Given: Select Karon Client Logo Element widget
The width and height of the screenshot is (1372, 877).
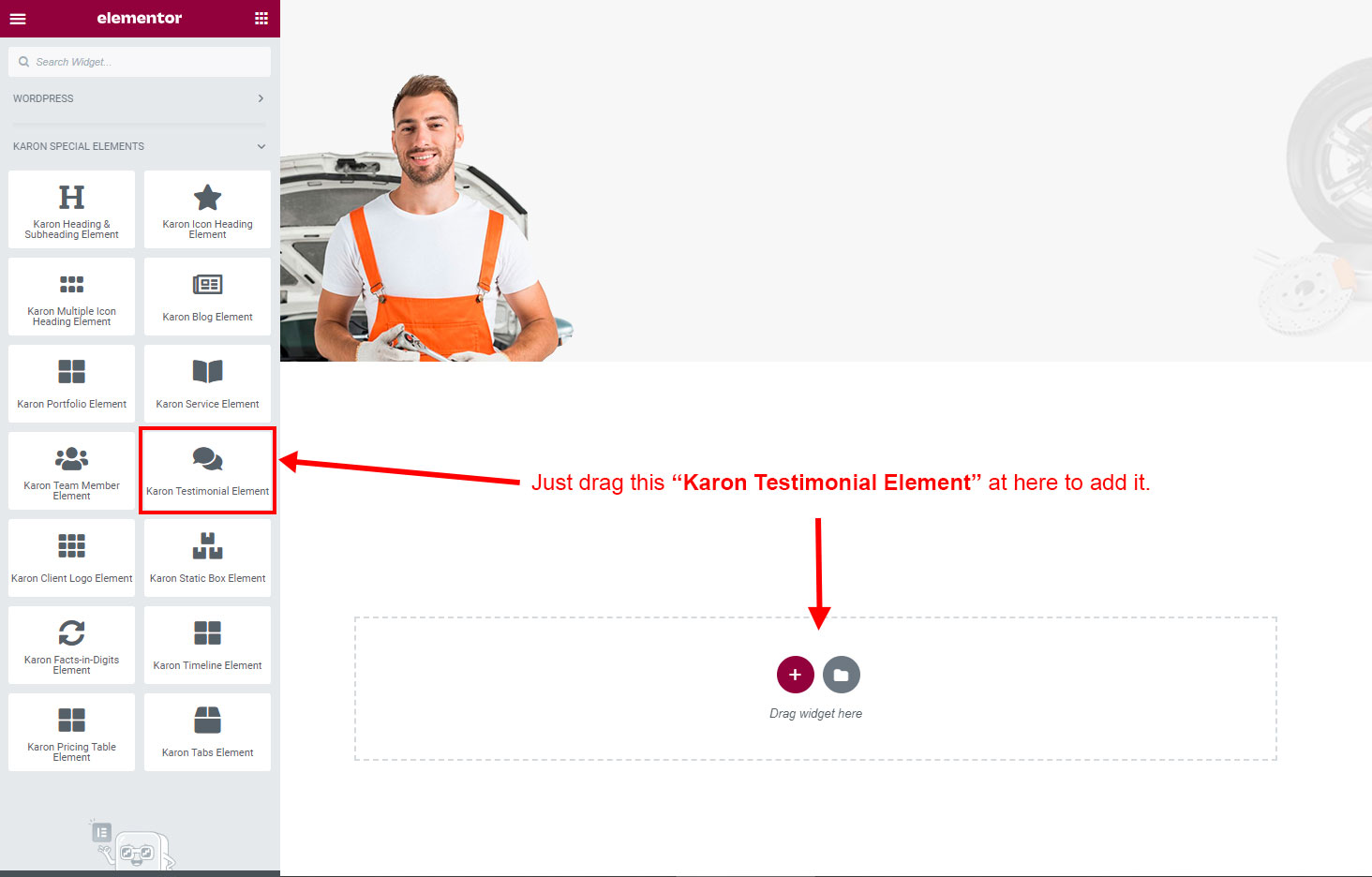Looking at the screenshot, I should (x=71, y=558).
